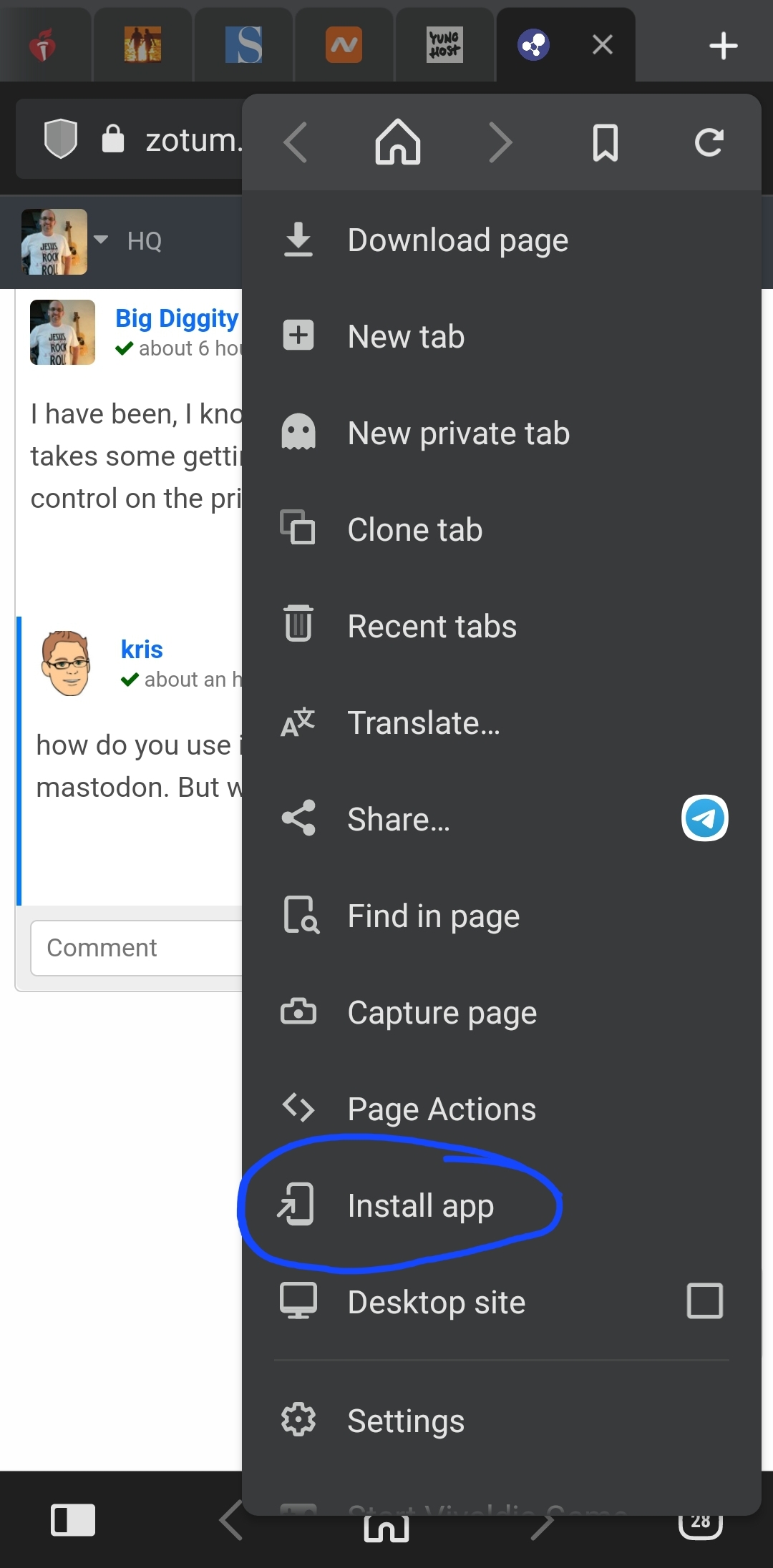Expand the profile avatar dropdown arrow

(x=101, y=240)
